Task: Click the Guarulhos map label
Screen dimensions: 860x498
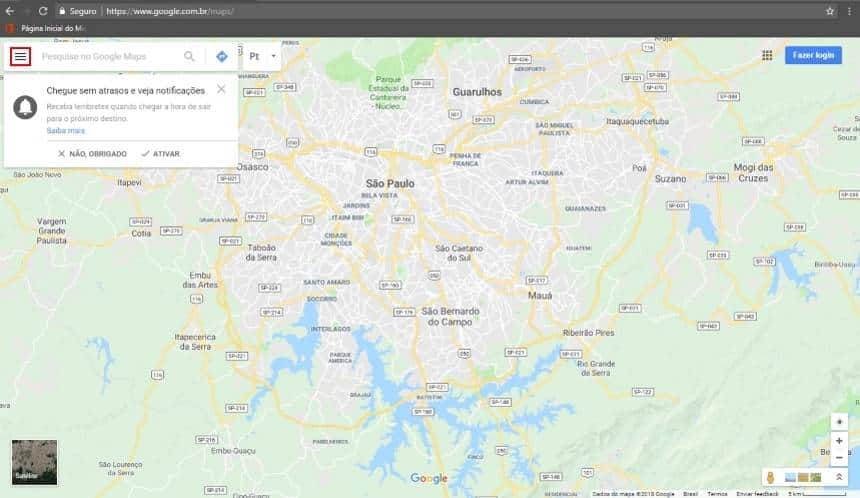Action: (477, 92)
